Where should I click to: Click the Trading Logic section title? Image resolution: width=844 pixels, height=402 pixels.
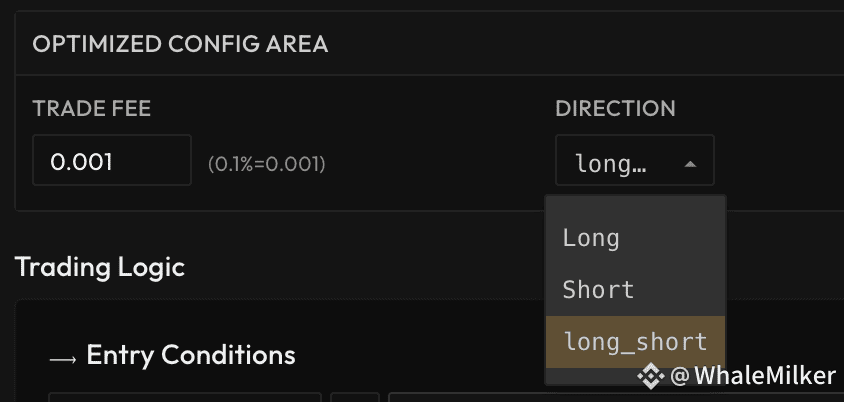coord(99,267)
